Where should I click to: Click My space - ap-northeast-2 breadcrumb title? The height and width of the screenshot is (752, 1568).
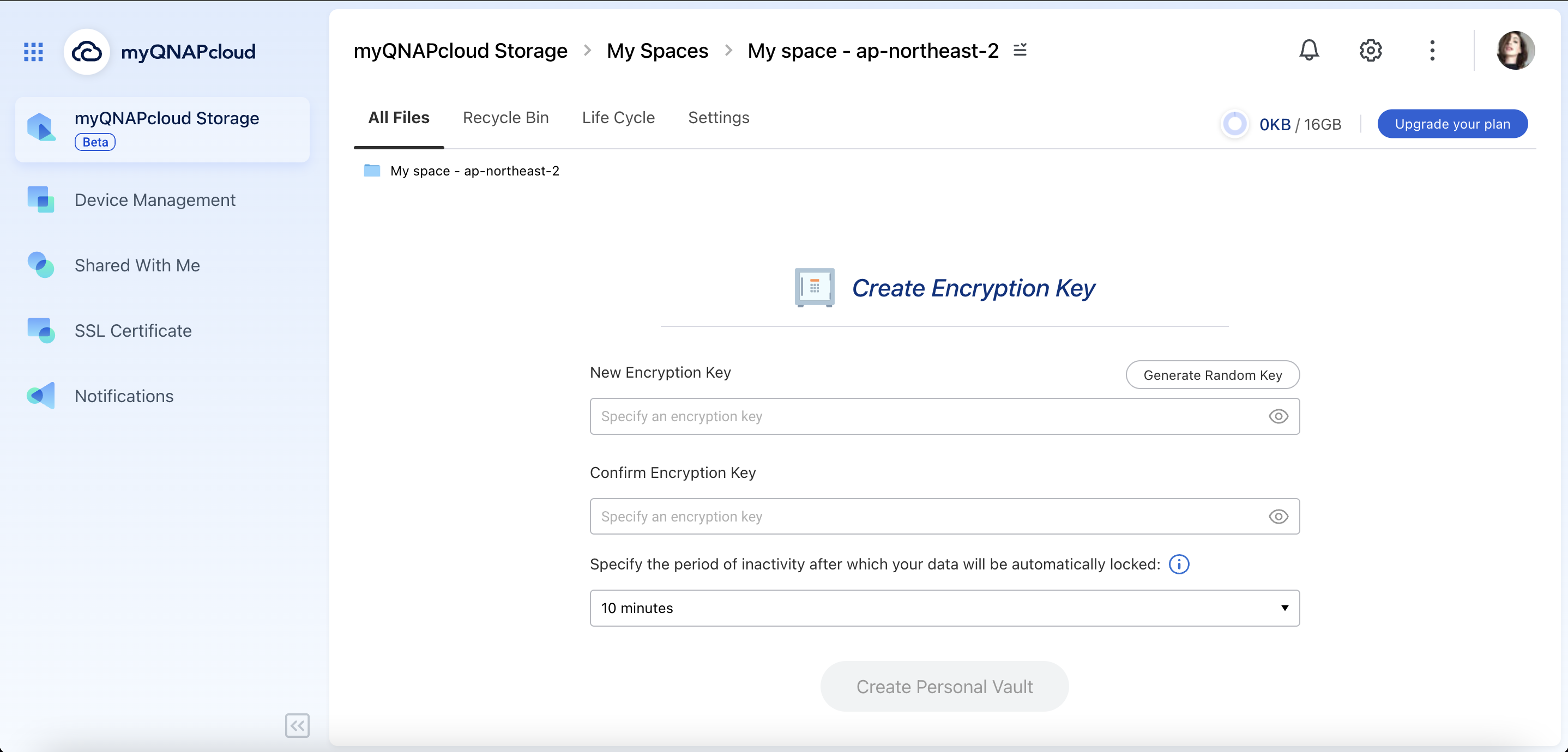click(x=873, y=50)
